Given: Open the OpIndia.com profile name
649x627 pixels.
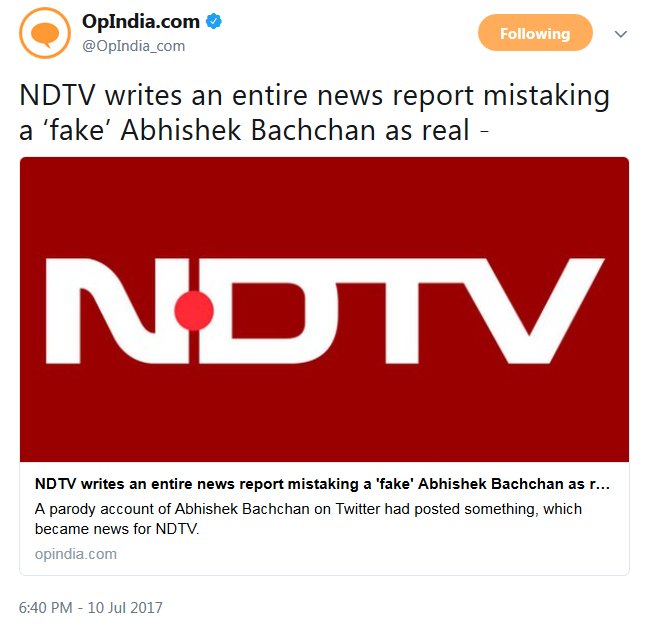Looking at the screenshot, I should pos(141,22).
